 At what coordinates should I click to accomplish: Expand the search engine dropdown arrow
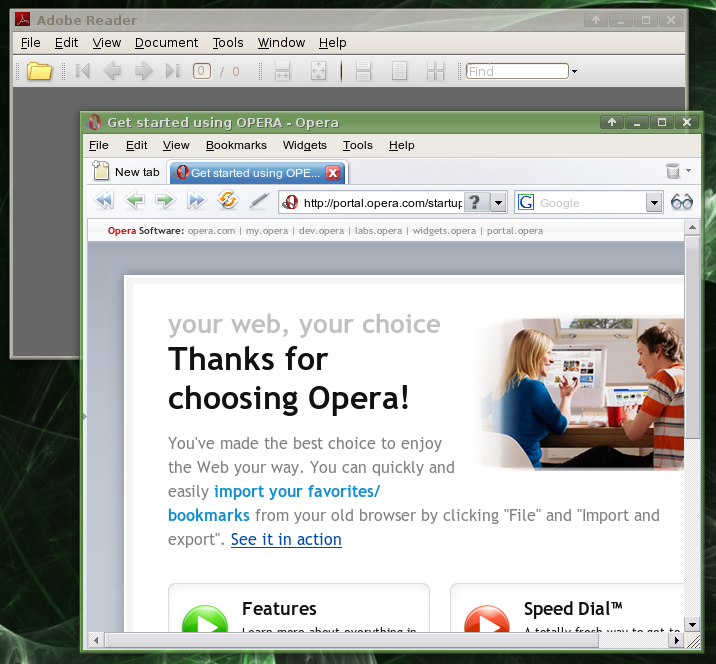(654, 202)
